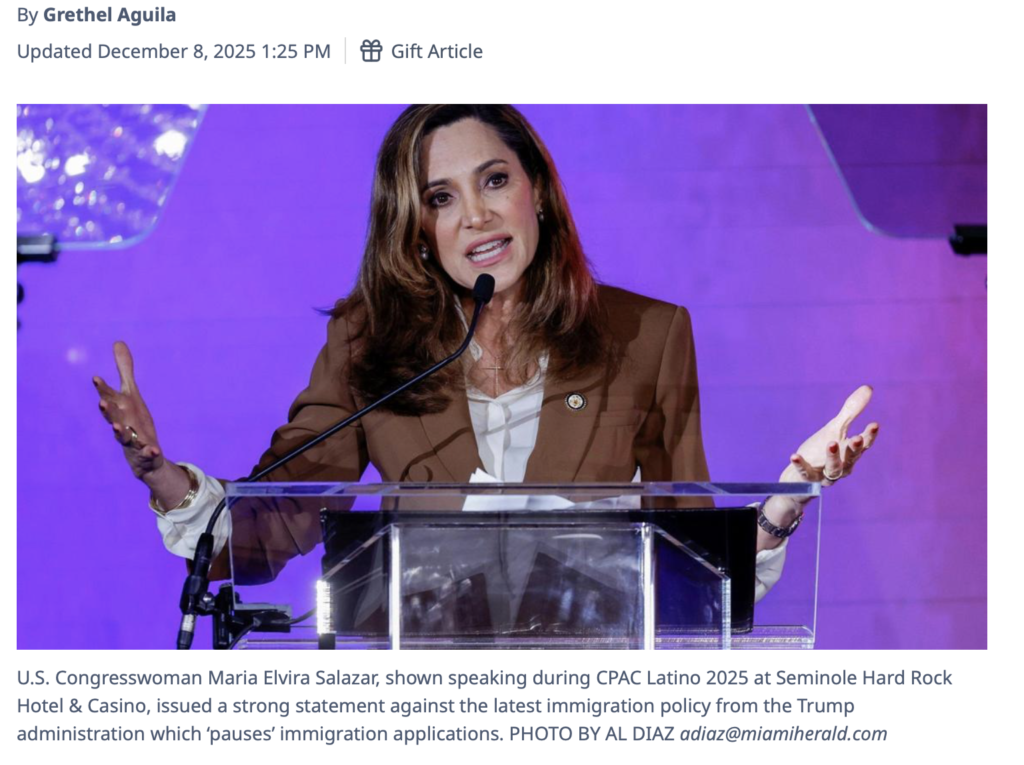
Task: Click the 'Seminole Hard Rock' caption text
Action: click(864, 677)
